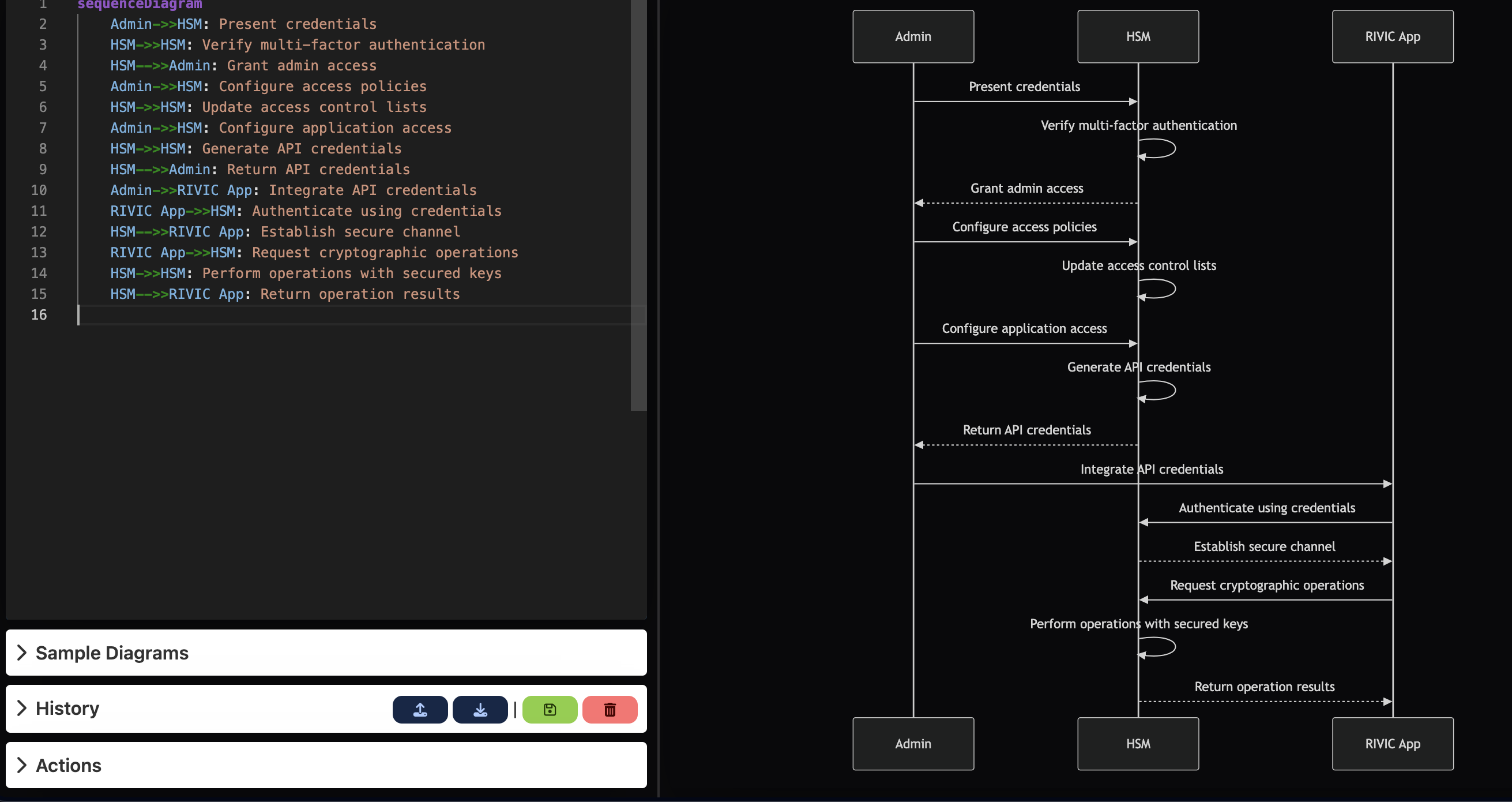The width and height of the screenshot is (1512, 802).
Task: Click the sequenceDiagram keyword in the editor
Action: [x=140, y=5]
